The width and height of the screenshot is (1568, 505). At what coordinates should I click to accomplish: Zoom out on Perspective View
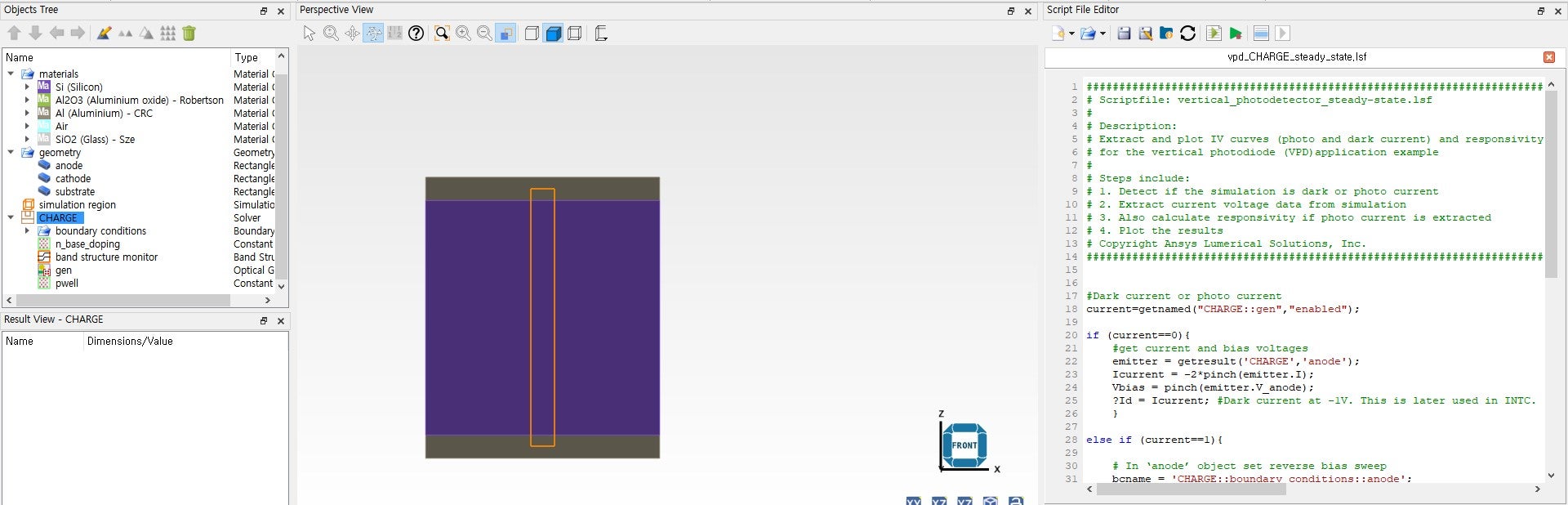tap(484, 33)
